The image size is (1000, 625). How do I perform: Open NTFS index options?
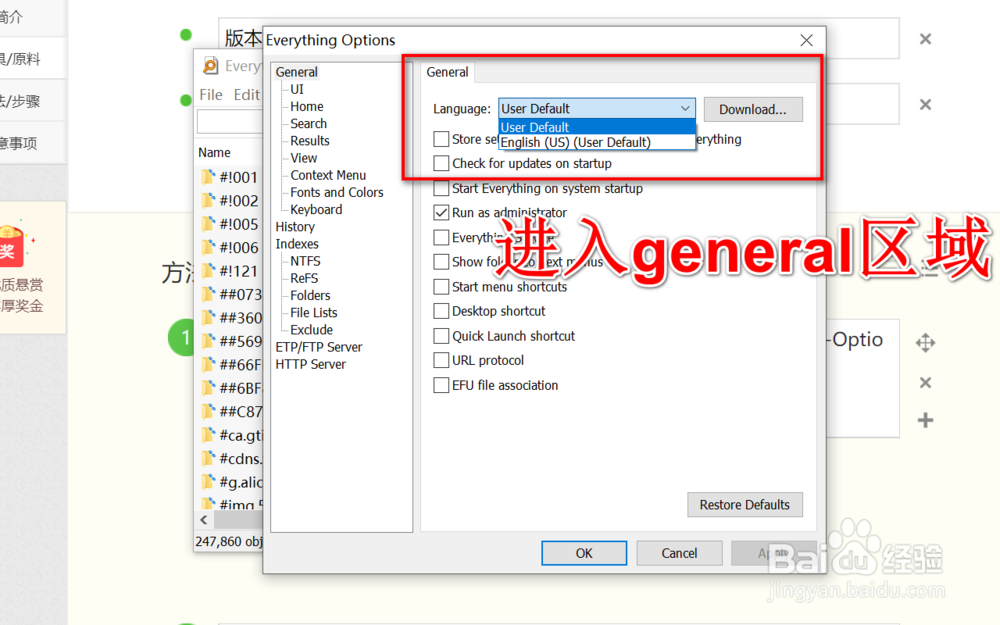[x=305, y=261]
